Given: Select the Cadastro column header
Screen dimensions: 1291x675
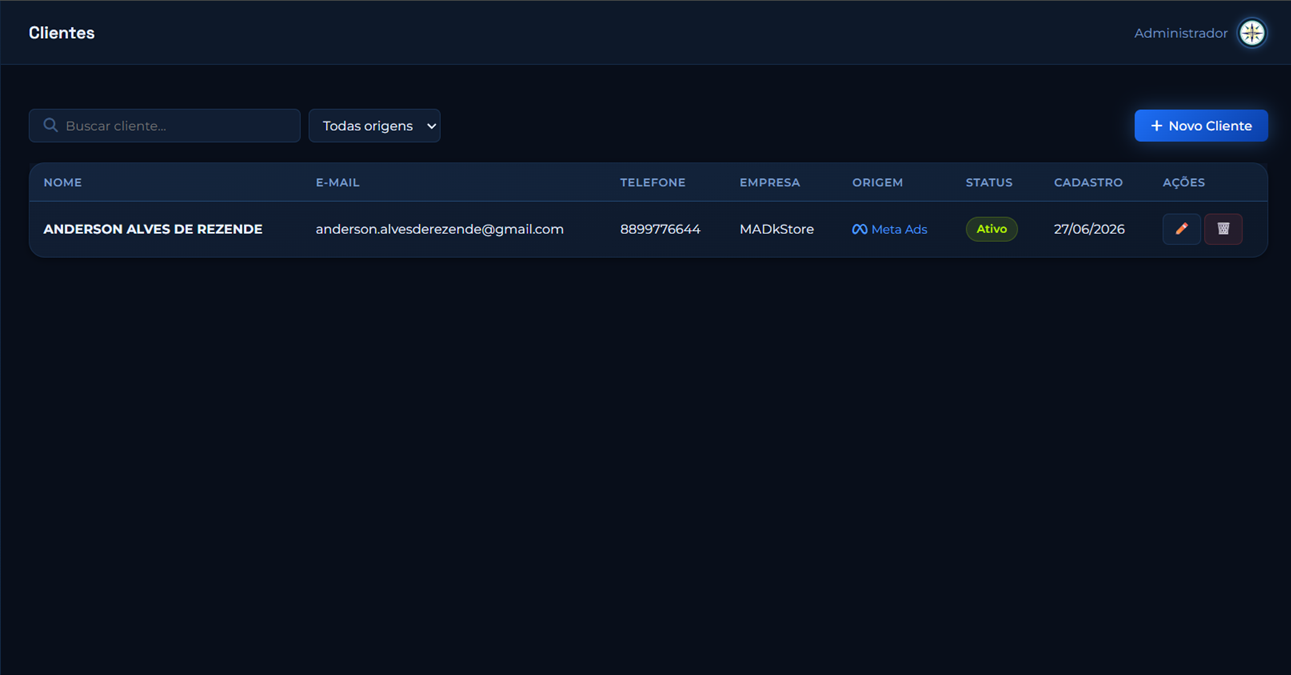Looking at the screenshot, I should (1088, 182).
